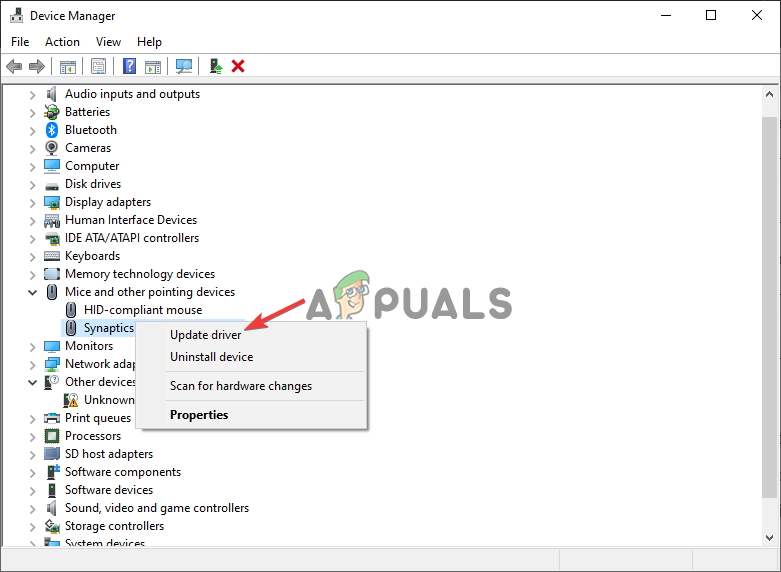The image size is (781, 572).
Task: Click the scrollbar up arrow
Action: (x=770, y=94)
